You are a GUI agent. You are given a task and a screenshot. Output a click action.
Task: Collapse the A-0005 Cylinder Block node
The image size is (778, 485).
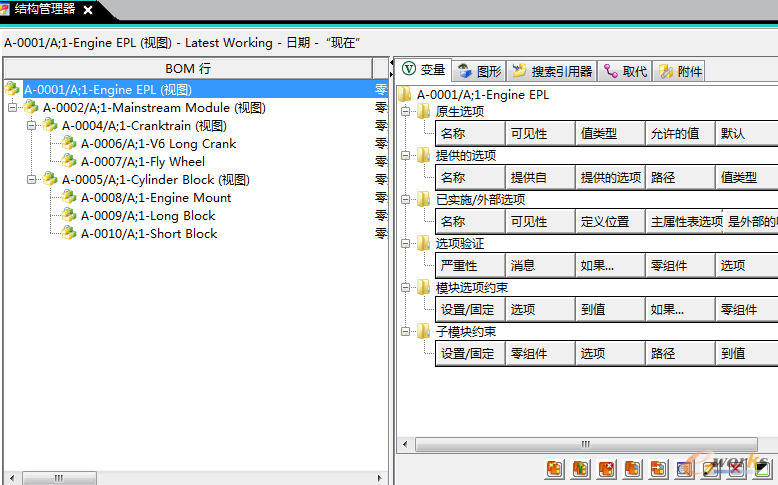[x=32, y=180]
